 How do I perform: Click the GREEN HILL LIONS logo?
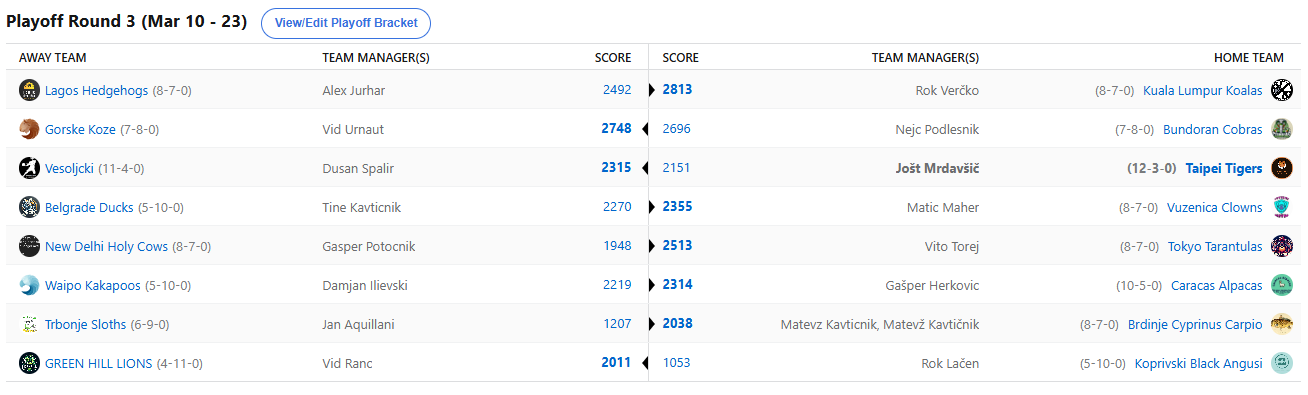click(x=29, y=363)
